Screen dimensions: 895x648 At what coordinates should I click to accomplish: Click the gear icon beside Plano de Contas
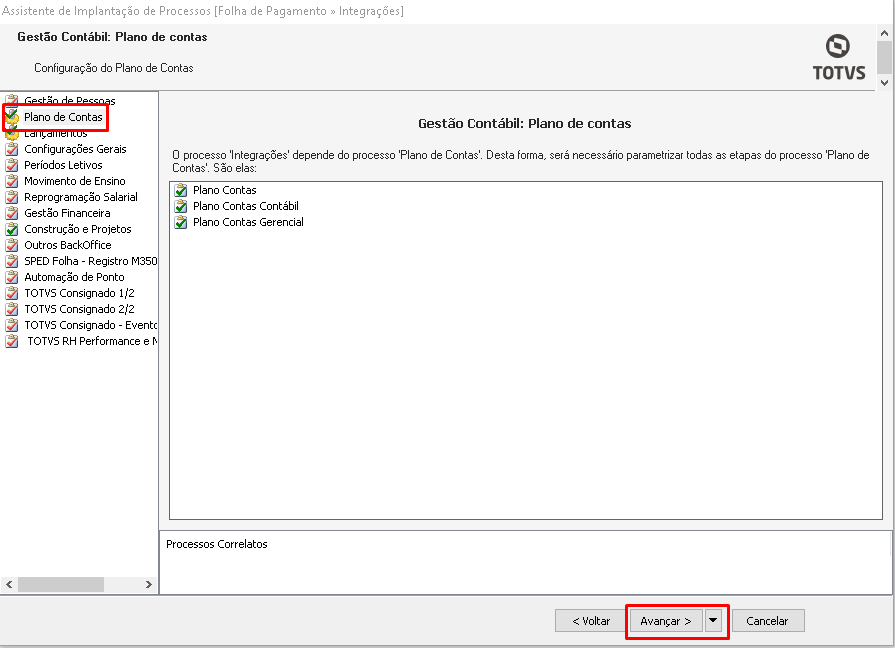(x=11, y=117)
